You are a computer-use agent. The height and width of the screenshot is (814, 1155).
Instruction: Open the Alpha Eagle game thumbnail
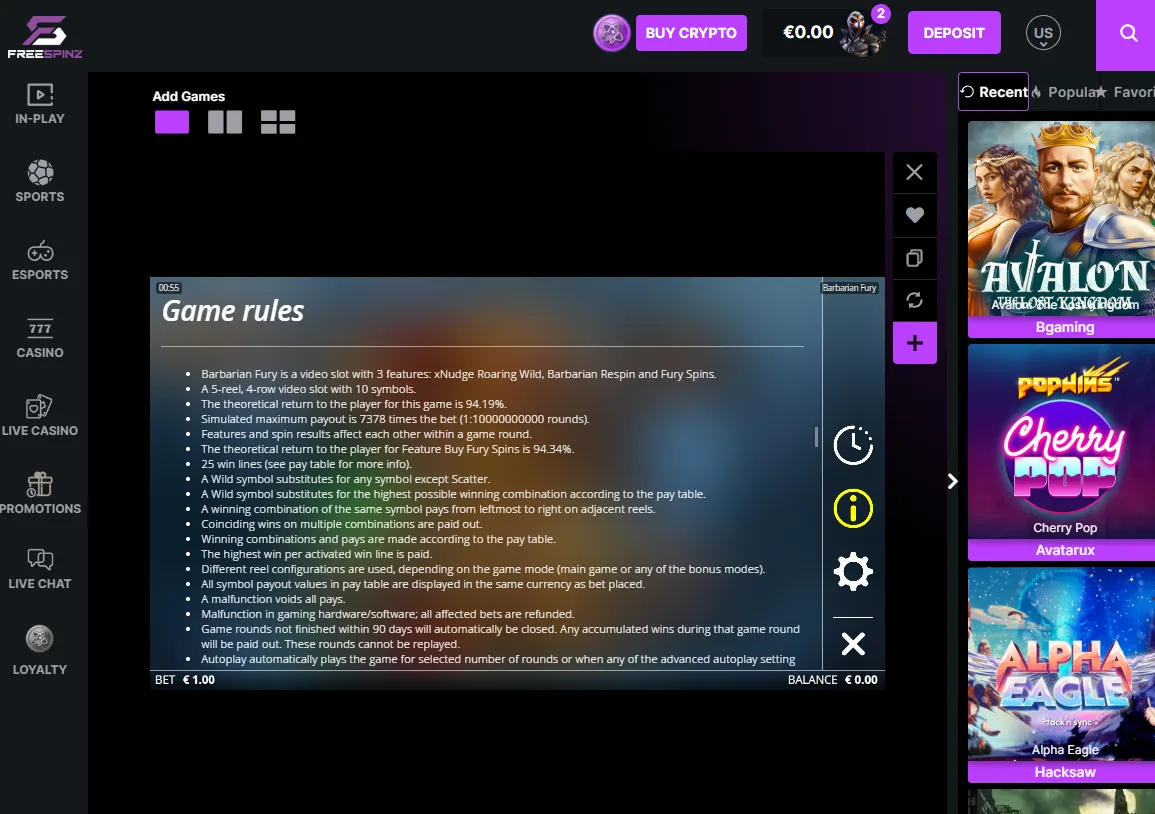click(1061, 664)
